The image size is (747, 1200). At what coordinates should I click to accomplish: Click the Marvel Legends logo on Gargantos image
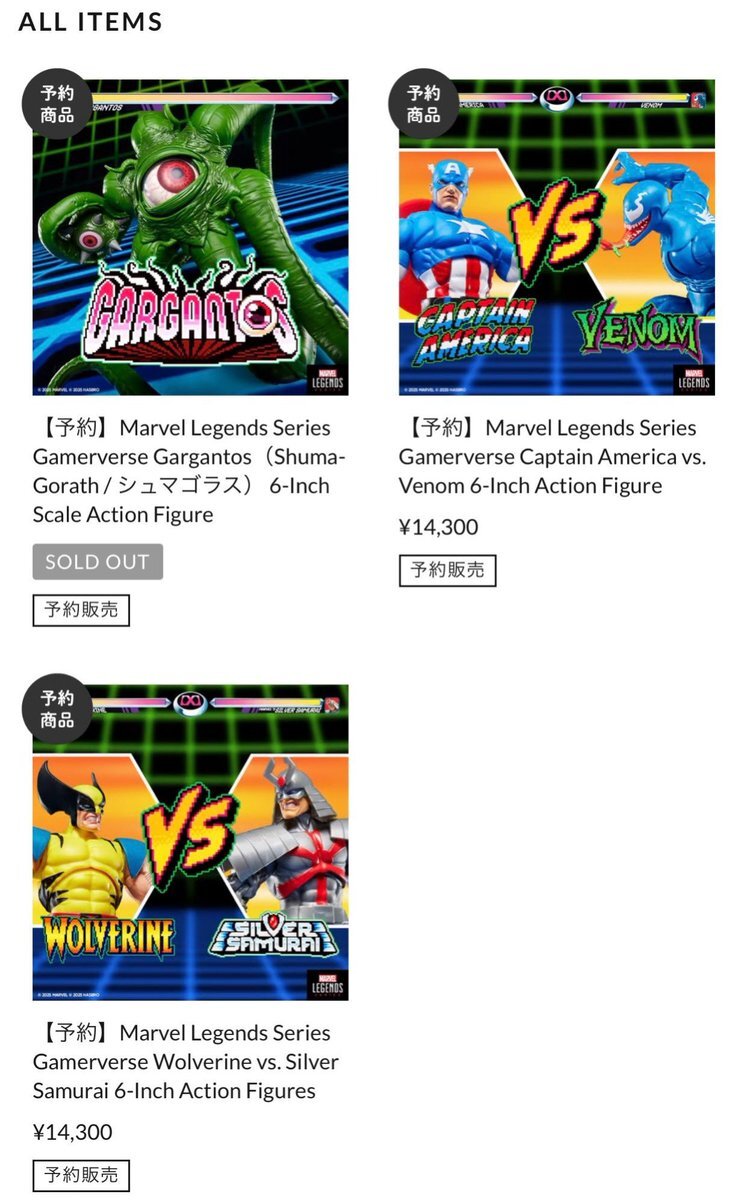(328, 377)
